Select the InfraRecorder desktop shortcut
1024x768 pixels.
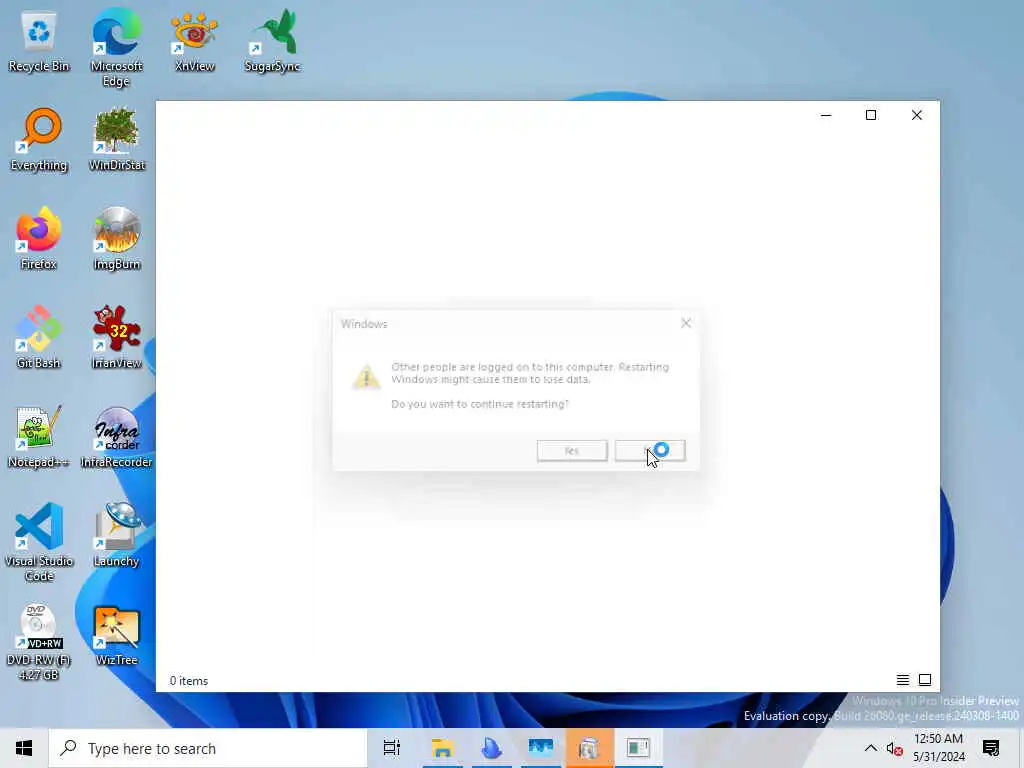pyautogui.click(x=116, y=437)
